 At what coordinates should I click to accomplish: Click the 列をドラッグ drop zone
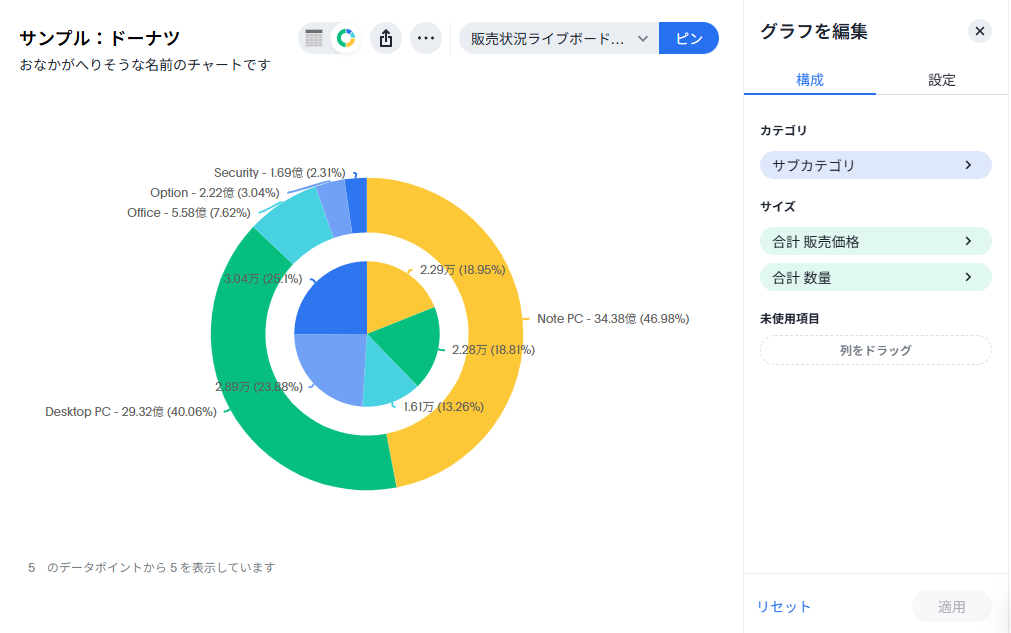click(875, 350)
